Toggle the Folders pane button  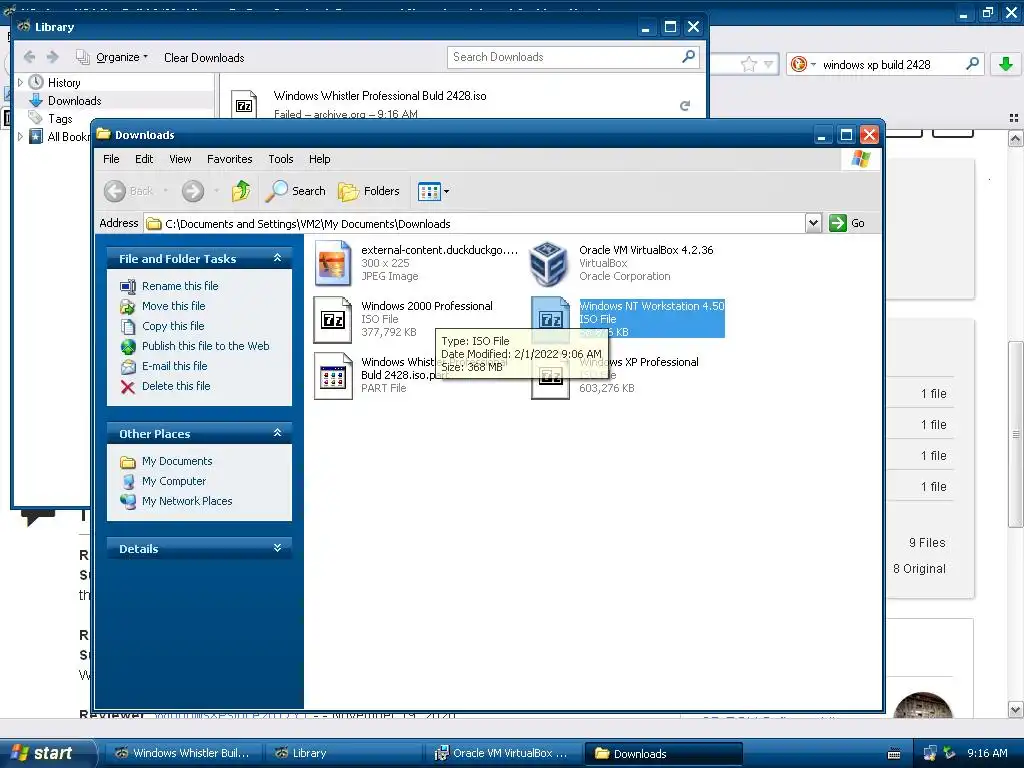pyautogui.click(x=369, y=191)
